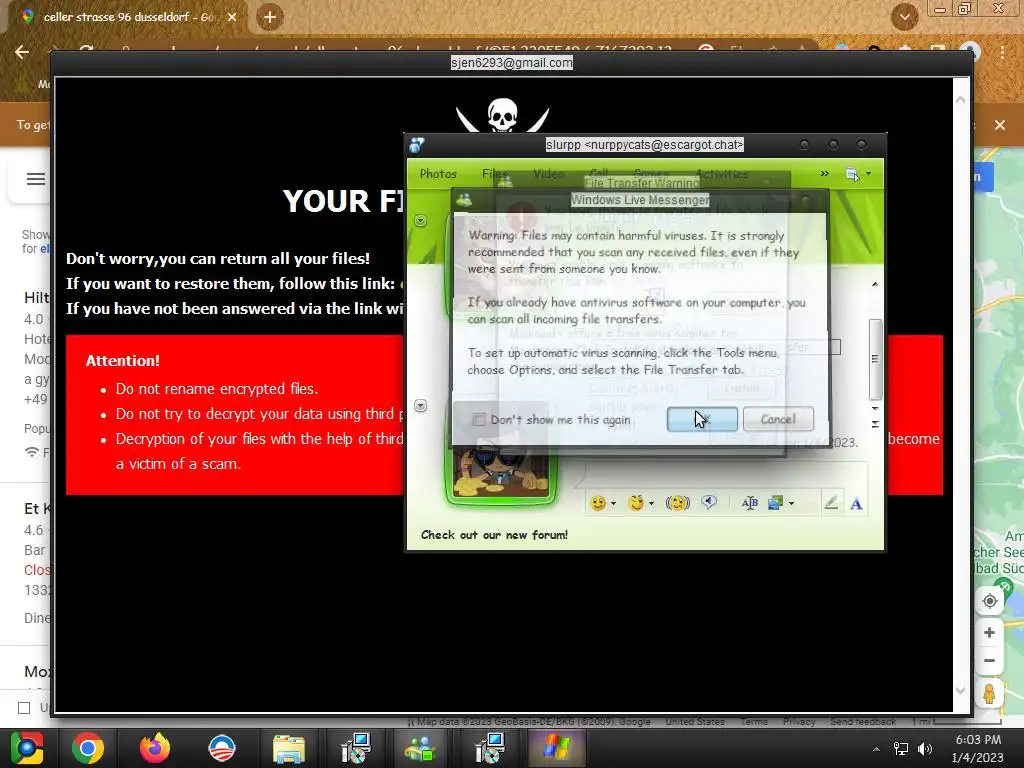Click the background picture icon
Viewport: 1024px width, 768px height.
click(776, 503)
